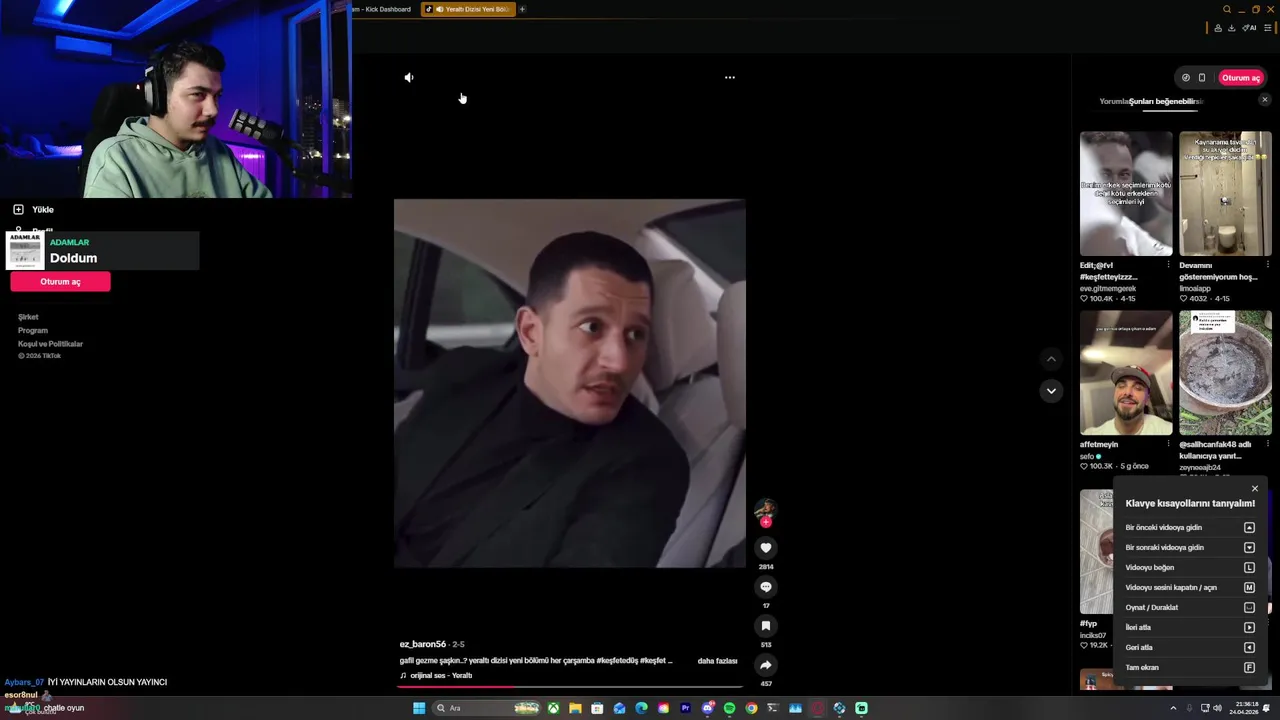1280x720 pixels.
Task: Switch to the Yorumlar tab
Action: [x=1114, y=101]
